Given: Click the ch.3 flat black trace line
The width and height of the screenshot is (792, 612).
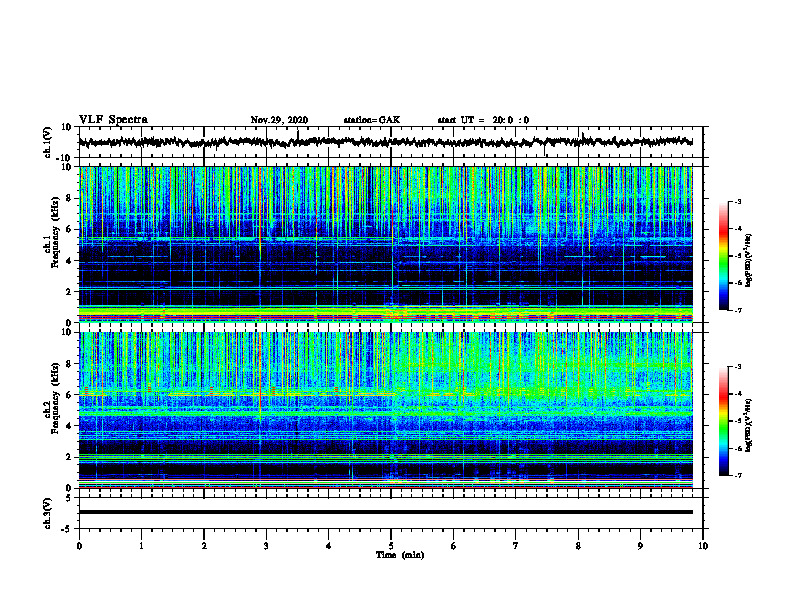Looking at the screenshot, I should (386, 512).
